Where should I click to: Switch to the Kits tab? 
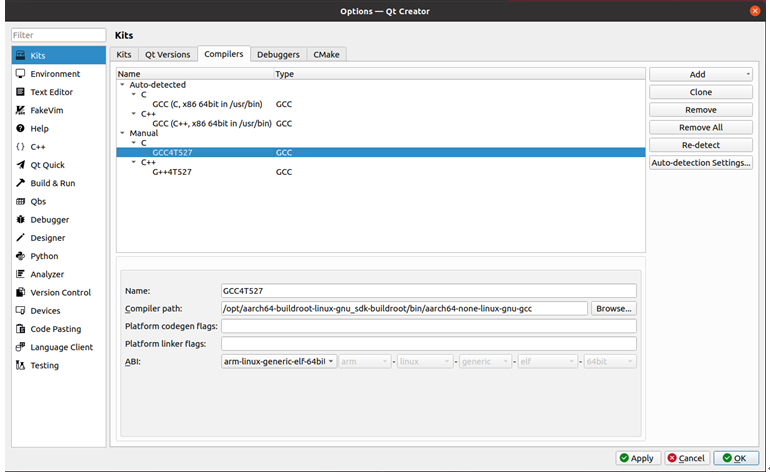(x=124, y=55)
